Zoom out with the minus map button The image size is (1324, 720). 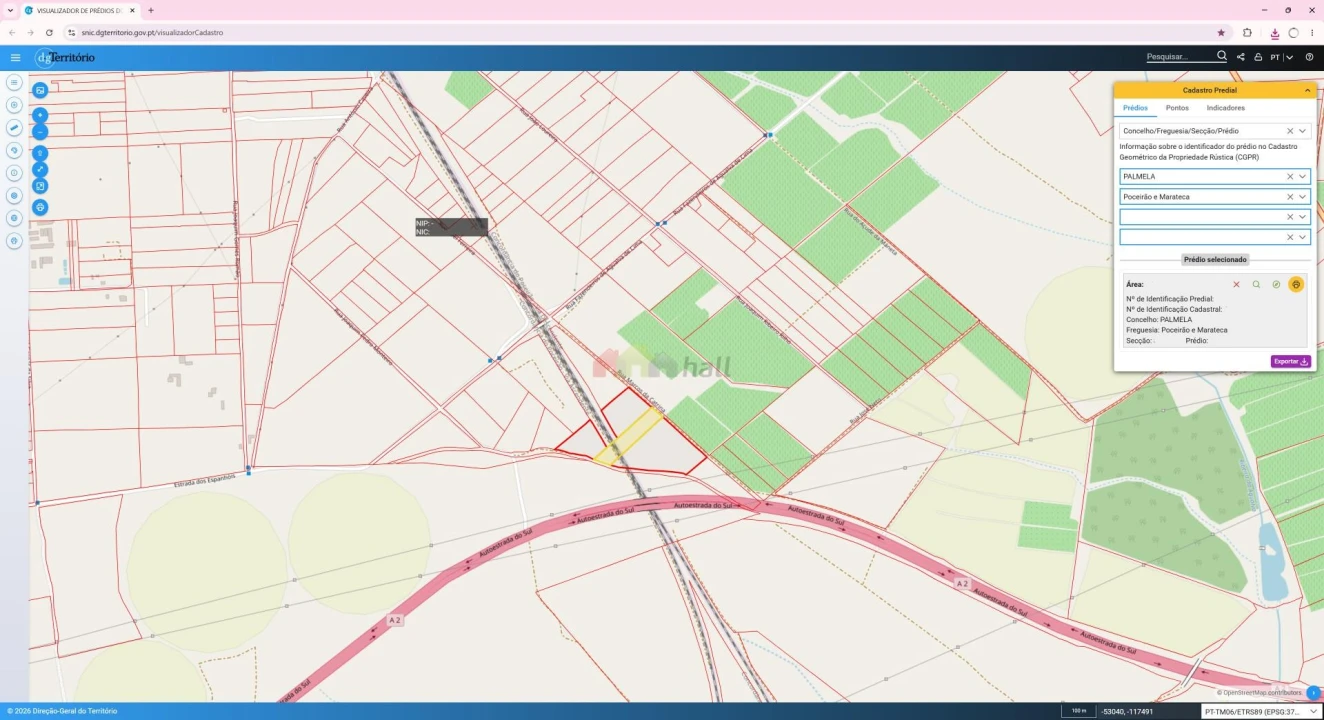click(40, 131)
